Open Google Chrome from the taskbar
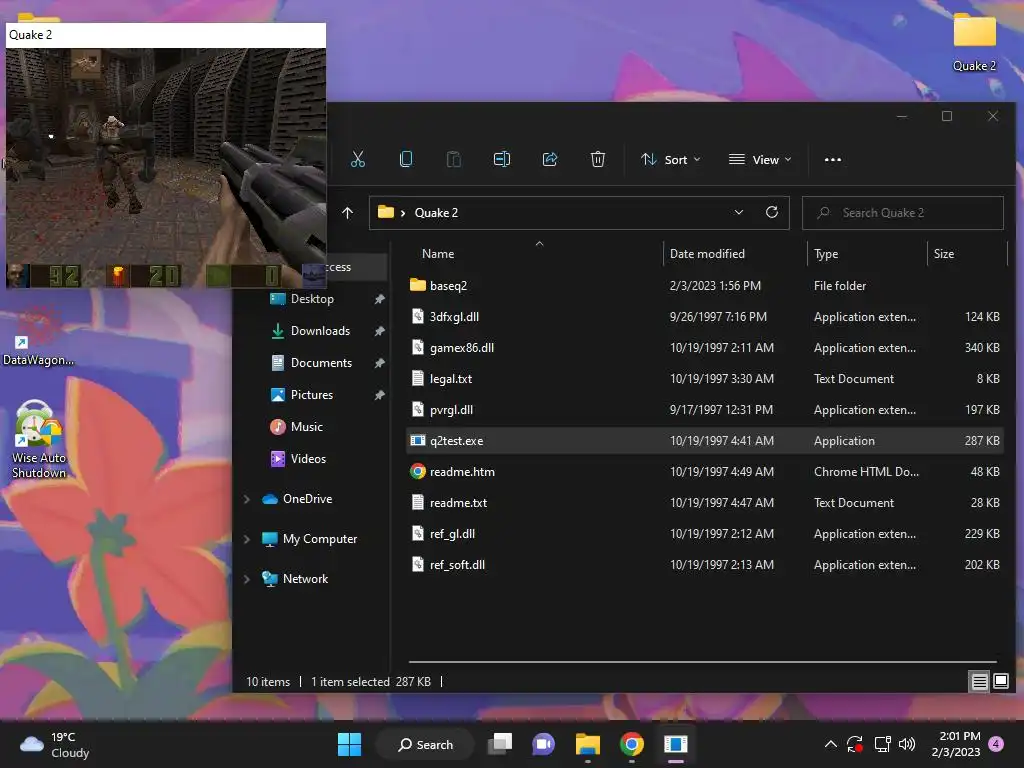 [x=632, y=744]
